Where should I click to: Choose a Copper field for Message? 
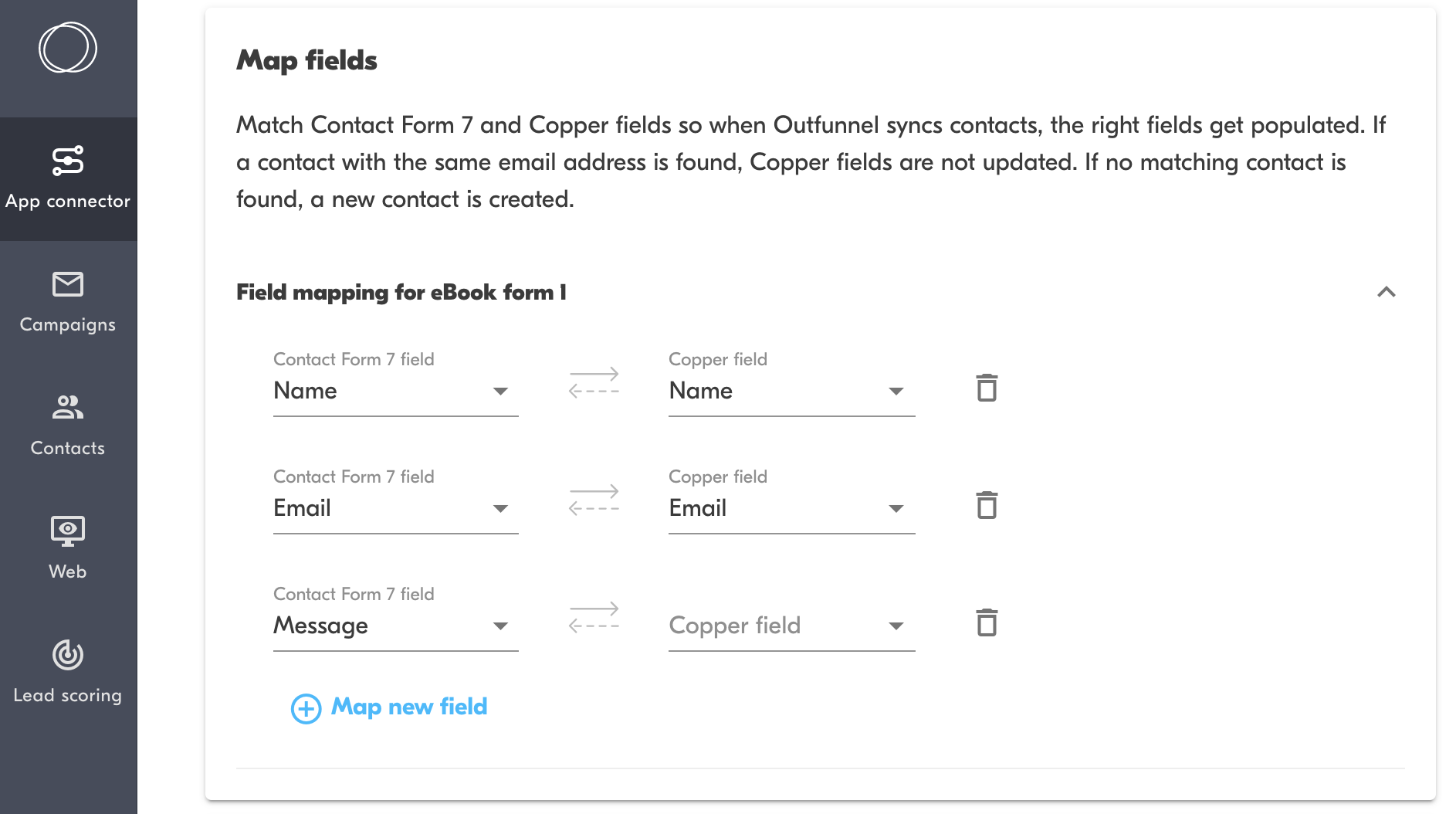[x=791, y=626]
